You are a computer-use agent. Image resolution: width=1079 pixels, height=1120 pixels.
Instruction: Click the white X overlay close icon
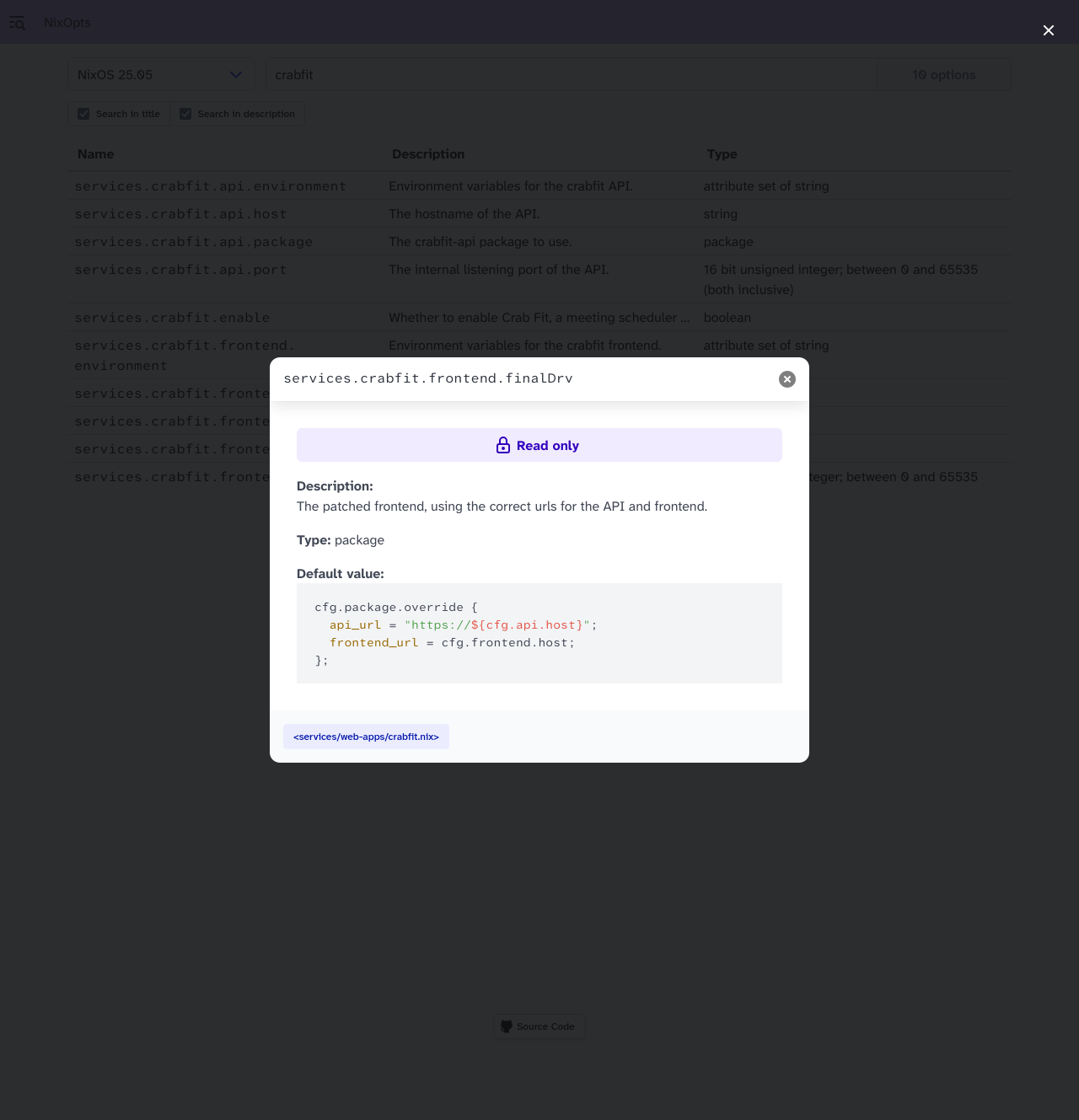coord(1049,30)
